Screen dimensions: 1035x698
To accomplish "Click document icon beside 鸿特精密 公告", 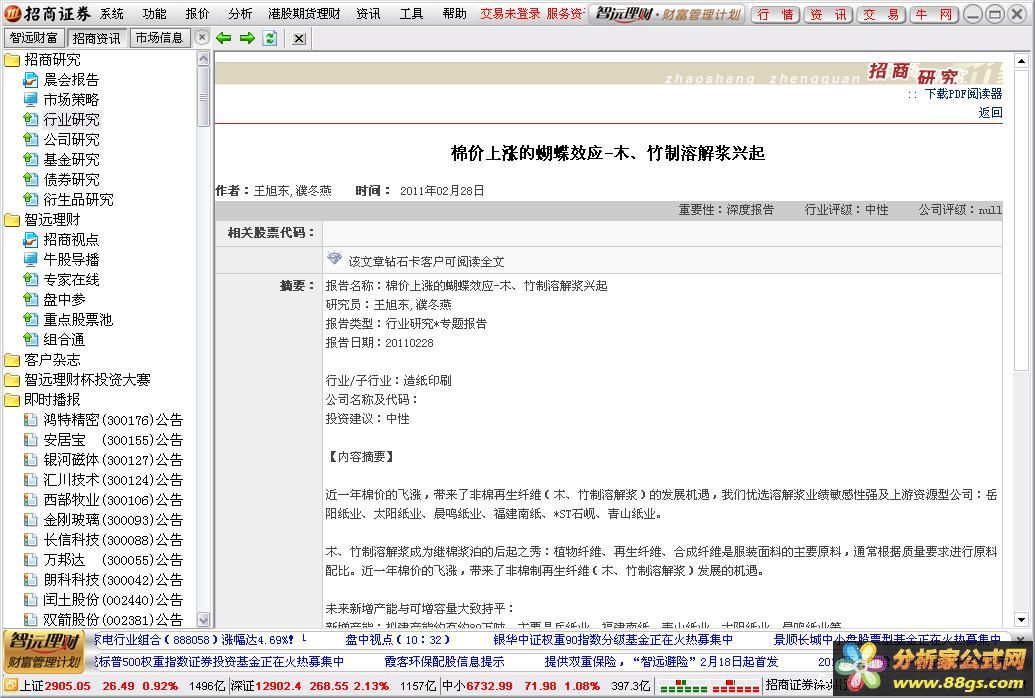I will click(x=30, y=420).
